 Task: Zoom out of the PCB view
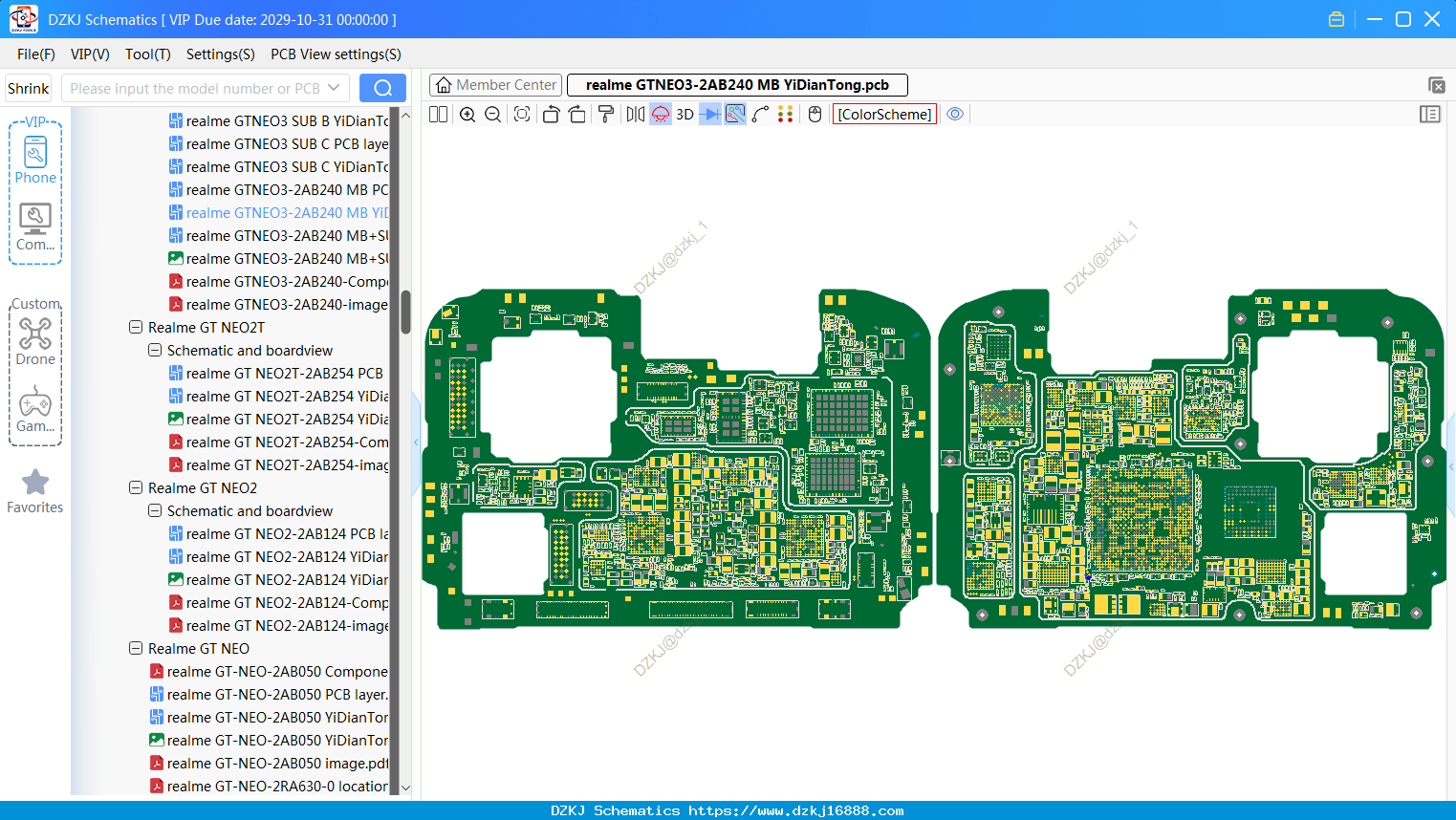492,115
